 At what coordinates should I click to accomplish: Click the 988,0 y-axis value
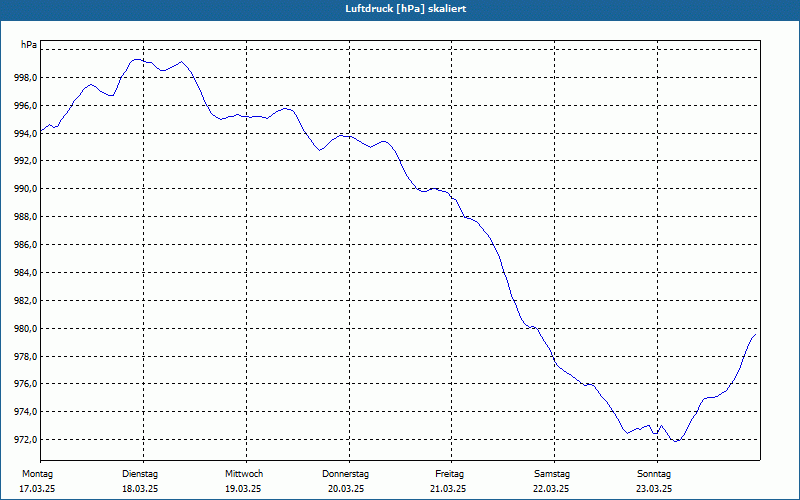[x=26, y=217]
